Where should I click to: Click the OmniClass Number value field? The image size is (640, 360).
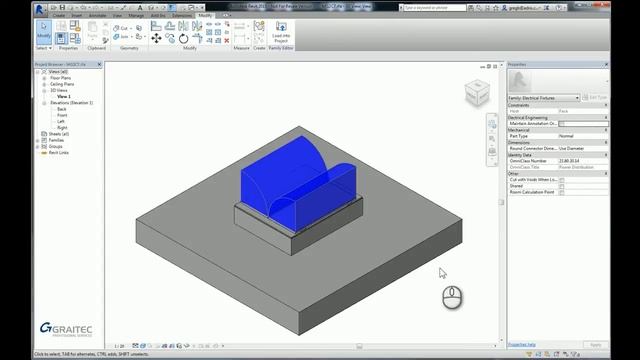(582, 161)
